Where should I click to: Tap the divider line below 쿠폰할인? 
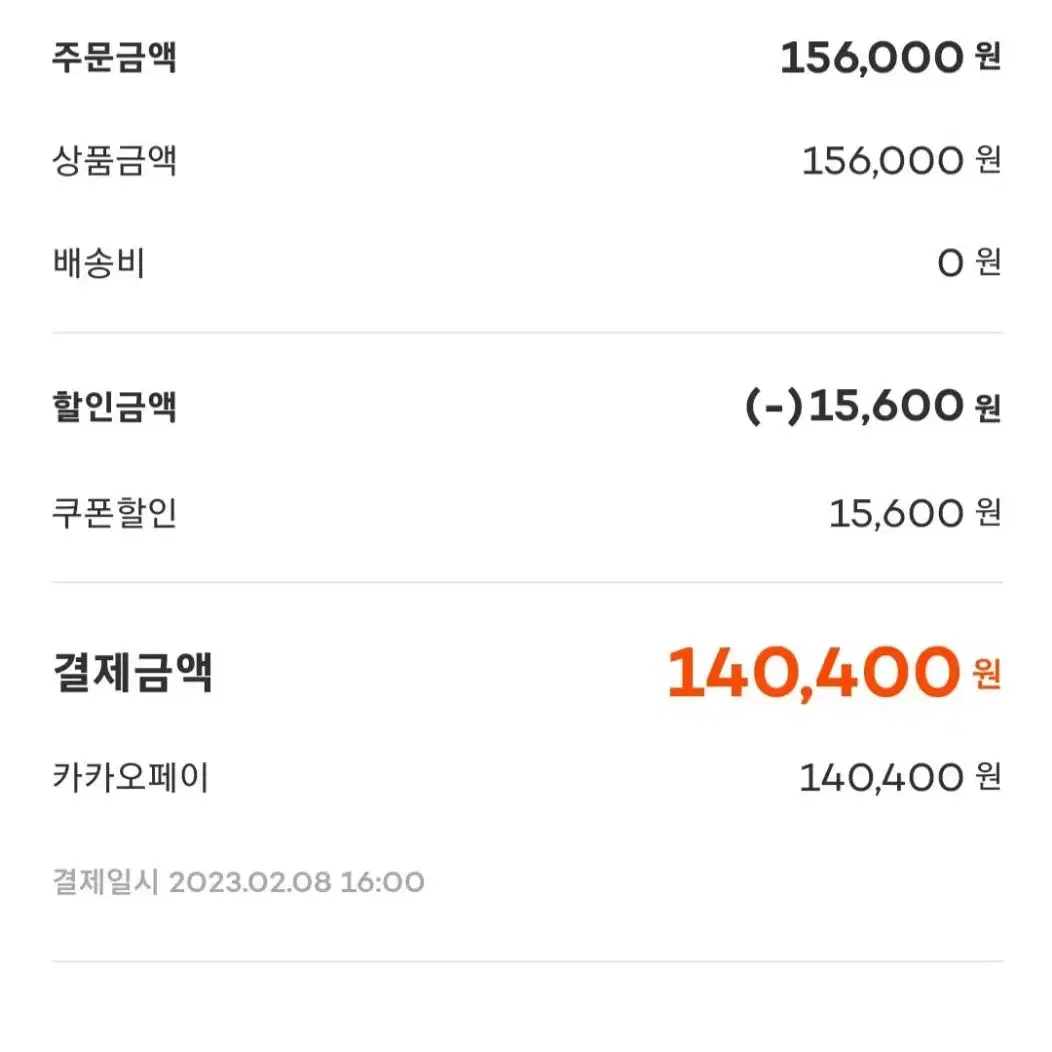(x=527, y=582)
